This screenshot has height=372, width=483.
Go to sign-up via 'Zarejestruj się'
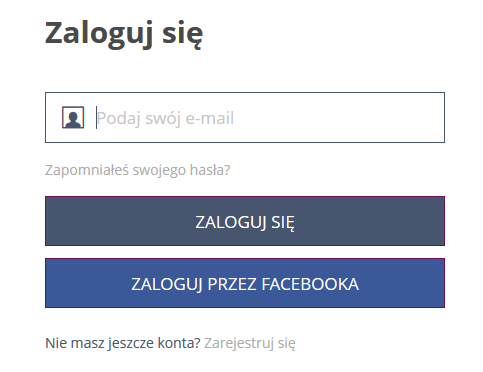click(x=250, y=343)
